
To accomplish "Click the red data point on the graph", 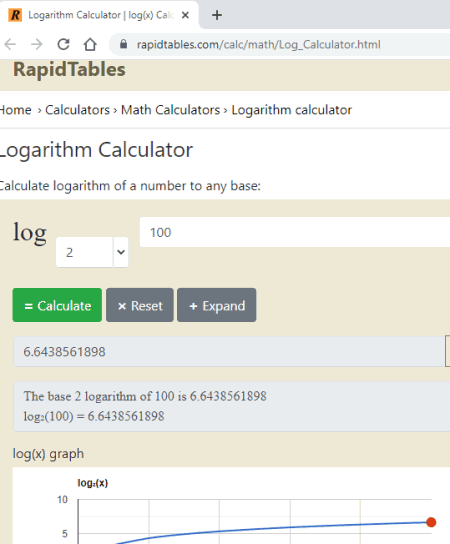I will (x=431, y=522).
